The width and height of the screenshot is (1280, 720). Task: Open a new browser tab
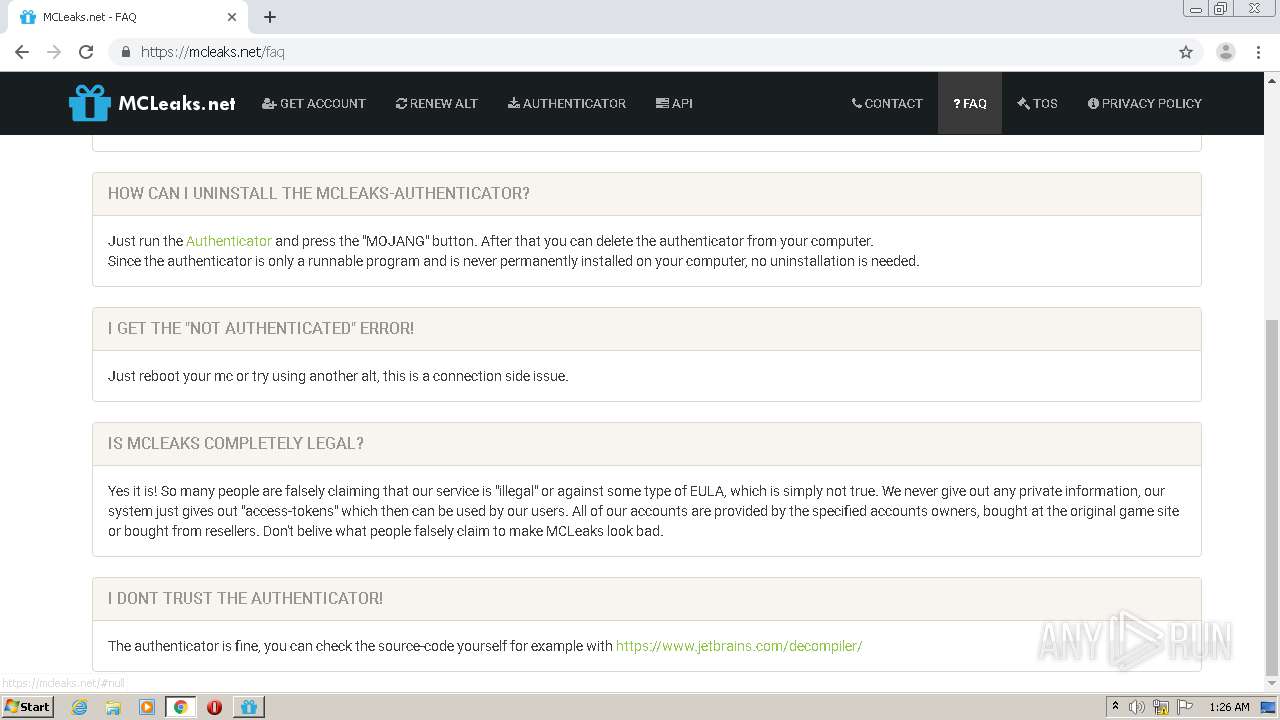click(270, 17)
